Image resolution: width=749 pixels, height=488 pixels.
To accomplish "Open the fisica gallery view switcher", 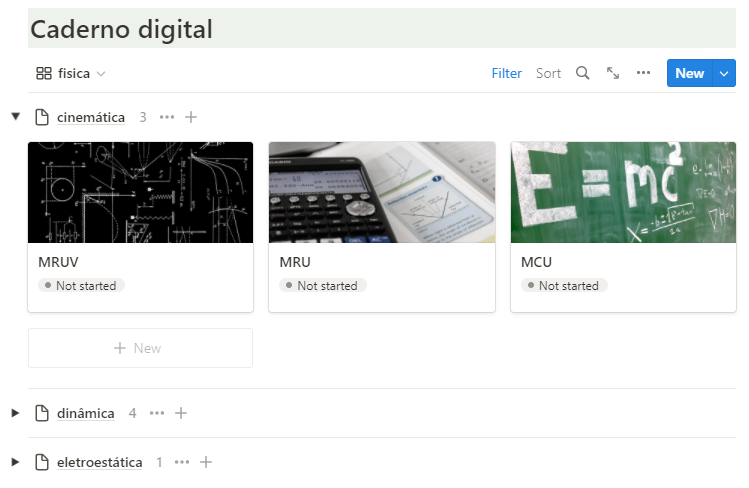I will (x=71, y=73).
